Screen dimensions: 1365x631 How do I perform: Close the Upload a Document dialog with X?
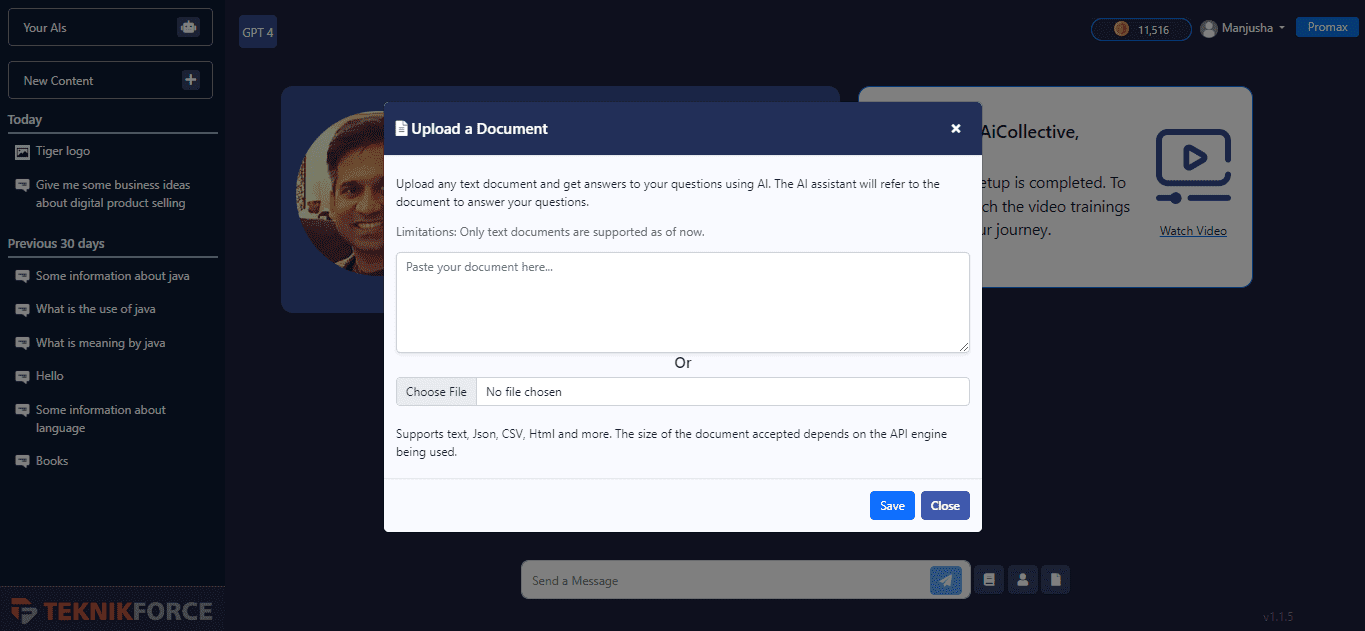click(955, 128)
